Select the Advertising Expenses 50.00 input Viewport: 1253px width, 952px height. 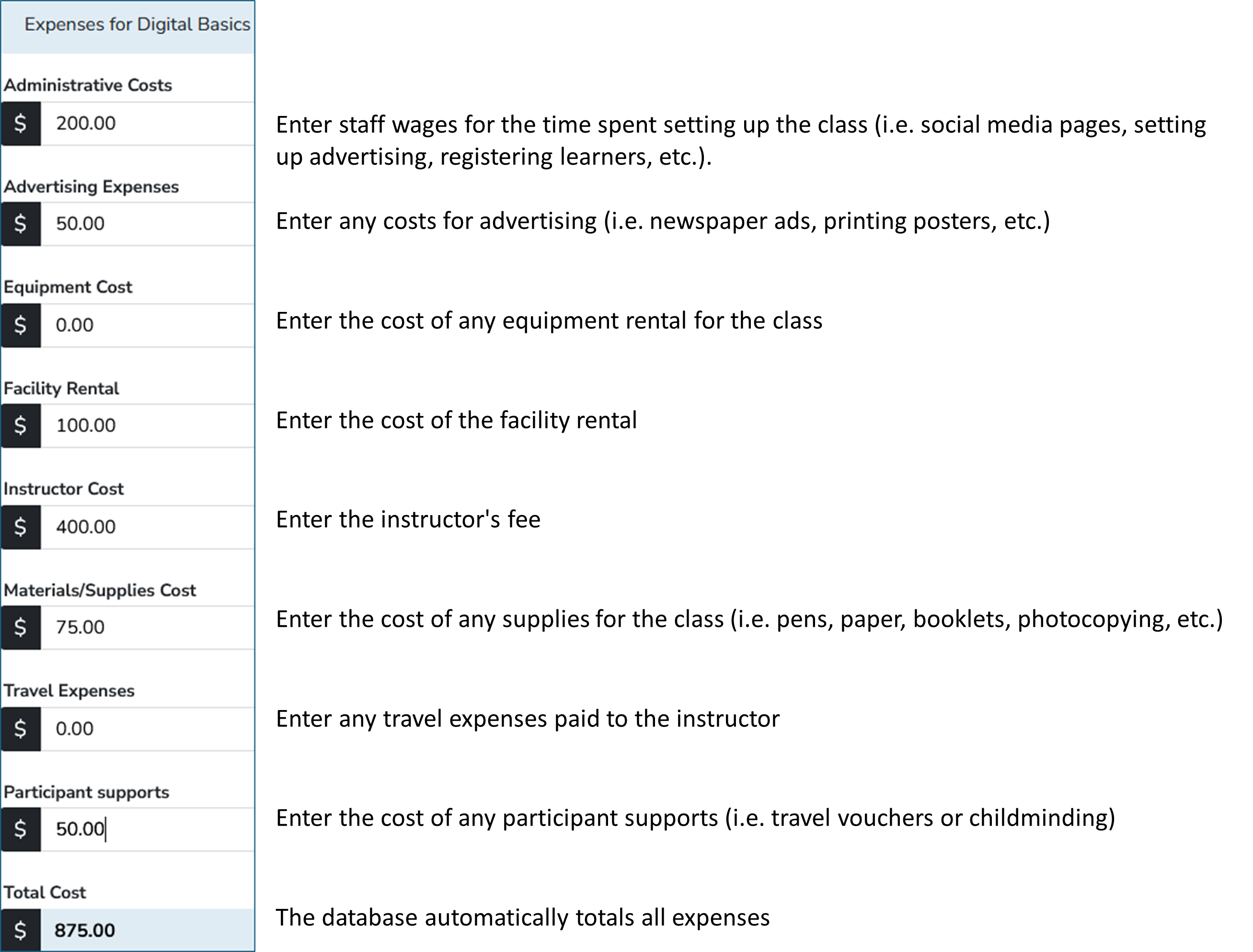[148, 224]
